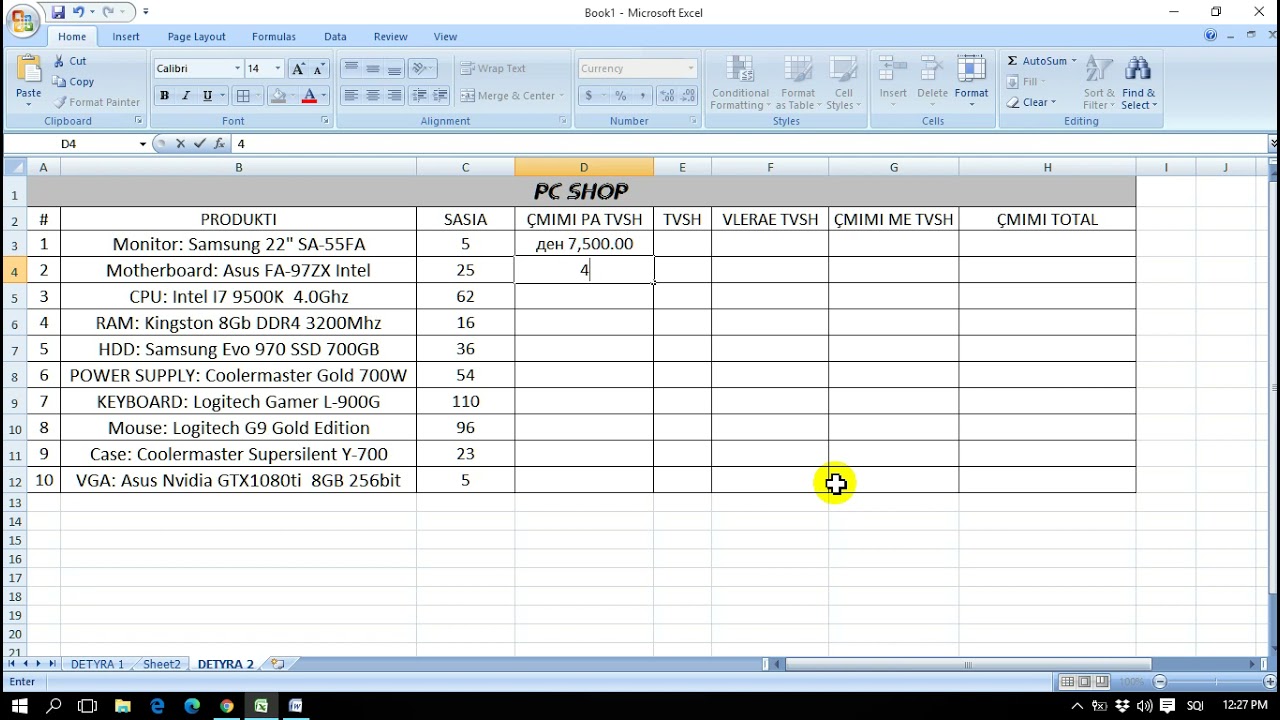Adjust the zoom slider
The height and width of the screenshot is (720, 1280).
coord(1217,682)
